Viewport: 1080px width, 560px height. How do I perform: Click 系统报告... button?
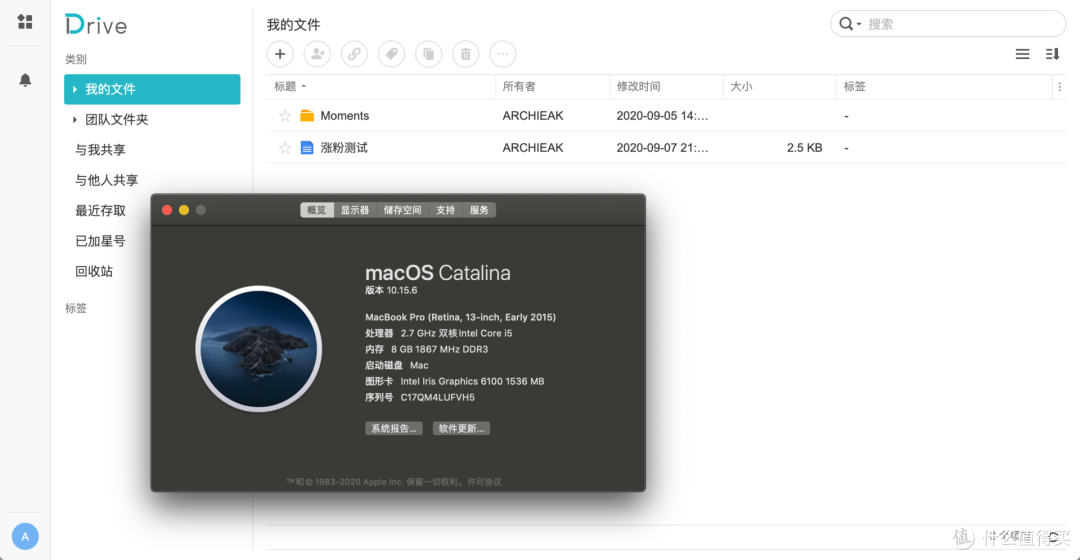click(x=394, y=428)
